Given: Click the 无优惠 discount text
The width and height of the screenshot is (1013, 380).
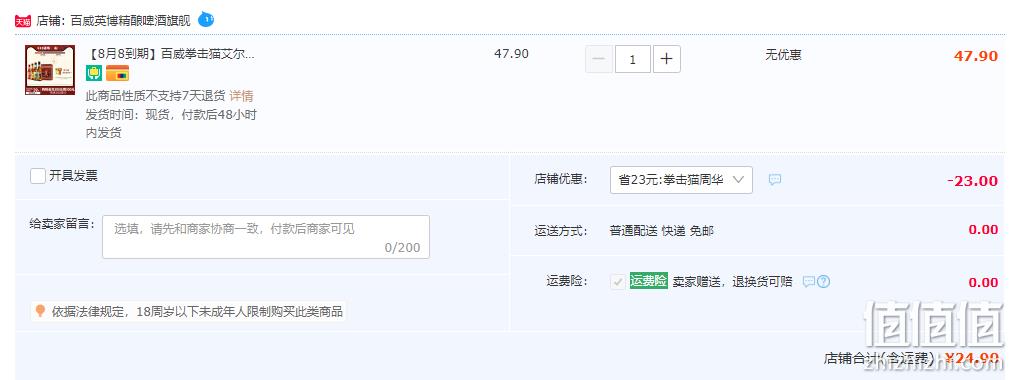Looking at the screenshot, I should pos(783,56).
